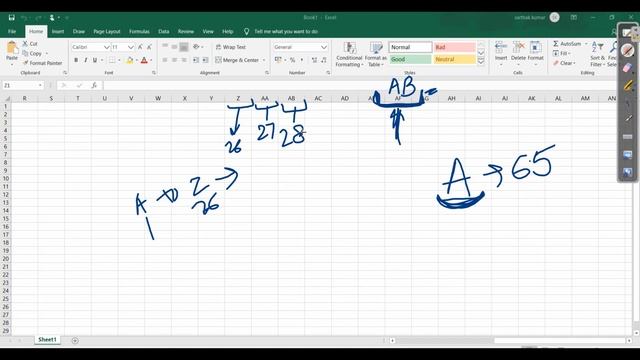Click the Paste clipboard icon
The height and width of the screenshot is (360, 640).
click(12, 48)
